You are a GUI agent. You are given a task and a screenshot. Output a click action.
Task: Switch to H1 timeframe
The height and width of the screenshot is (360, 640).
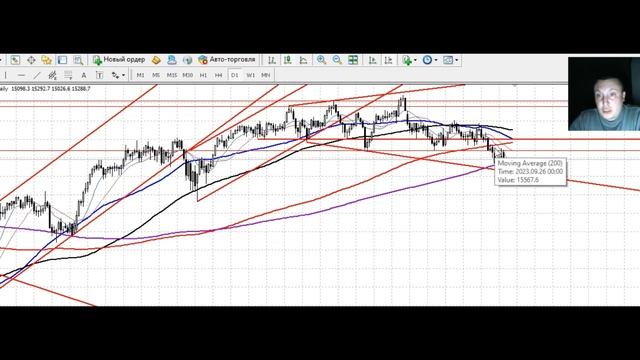coord(203,75)
